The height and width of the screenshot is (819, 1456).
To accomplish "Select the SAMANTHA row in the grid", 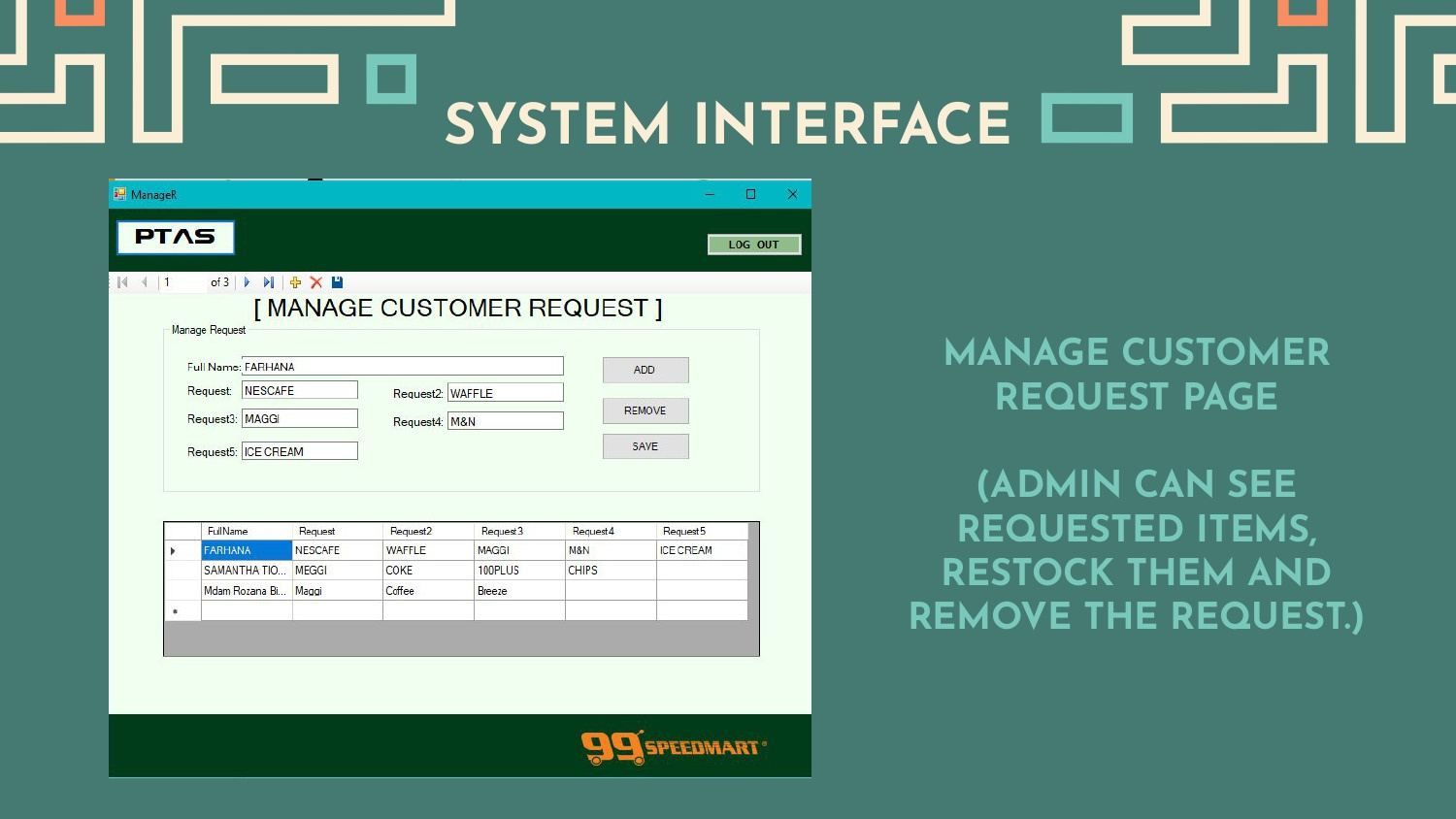I will tap(246, 571).
